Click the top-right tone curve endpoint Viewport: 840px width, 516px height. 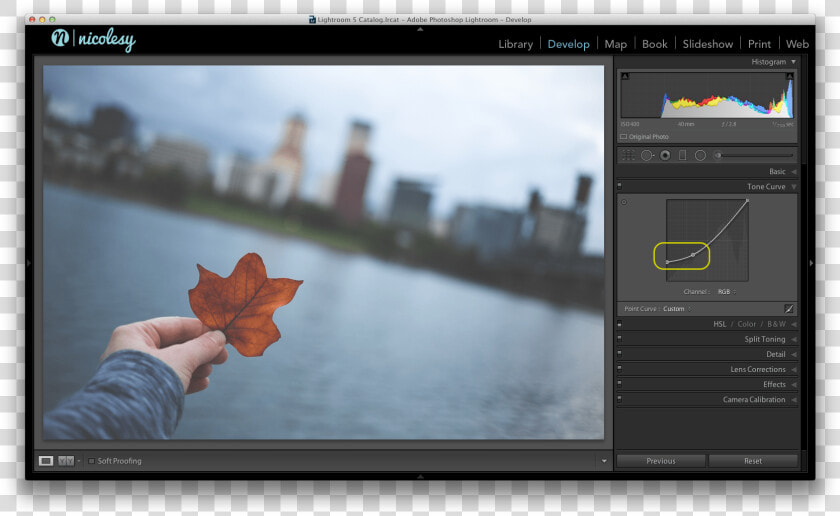[x=747, y=201]
